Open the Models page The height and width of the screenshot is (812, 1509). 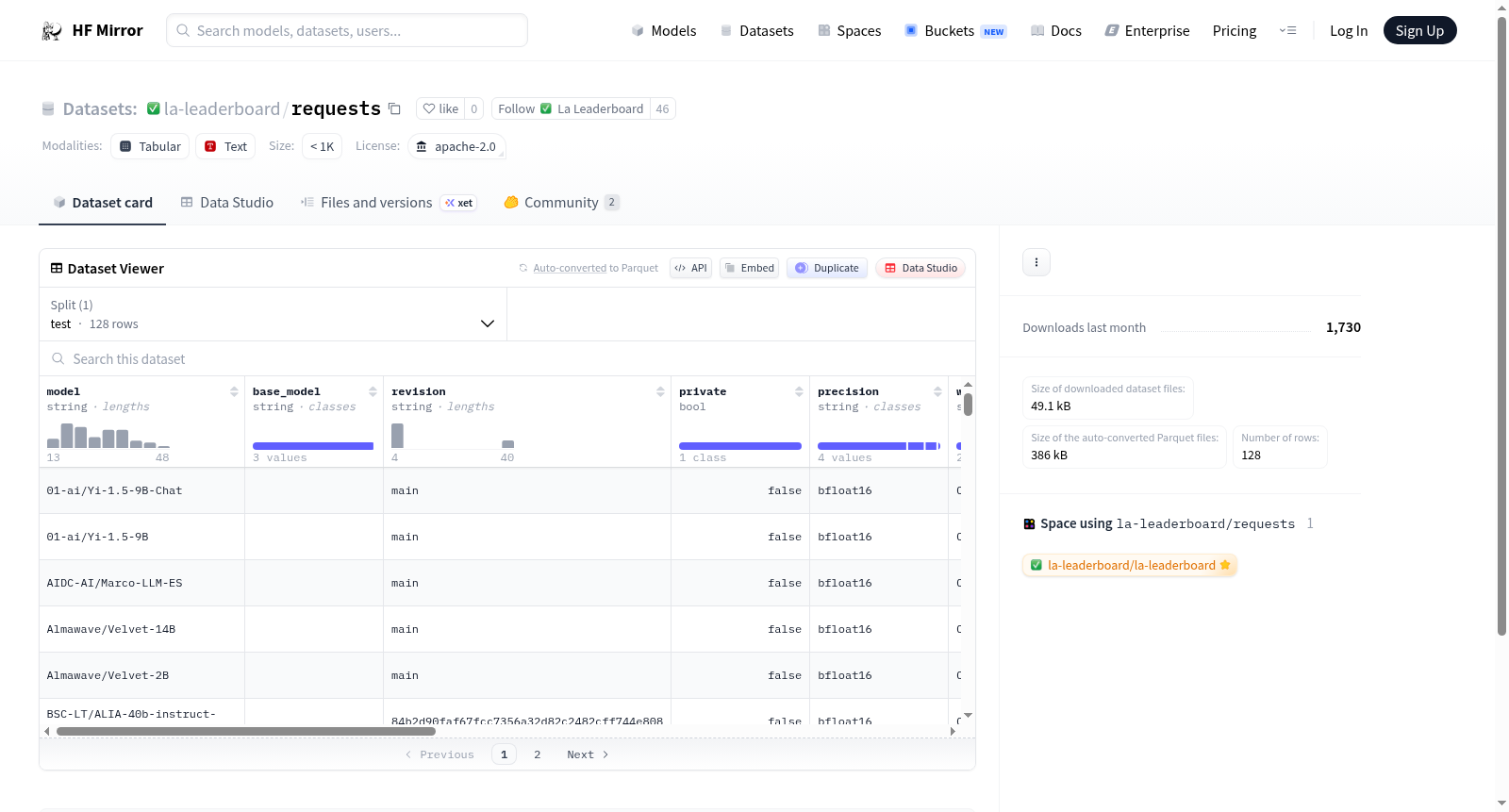[664, 31]
